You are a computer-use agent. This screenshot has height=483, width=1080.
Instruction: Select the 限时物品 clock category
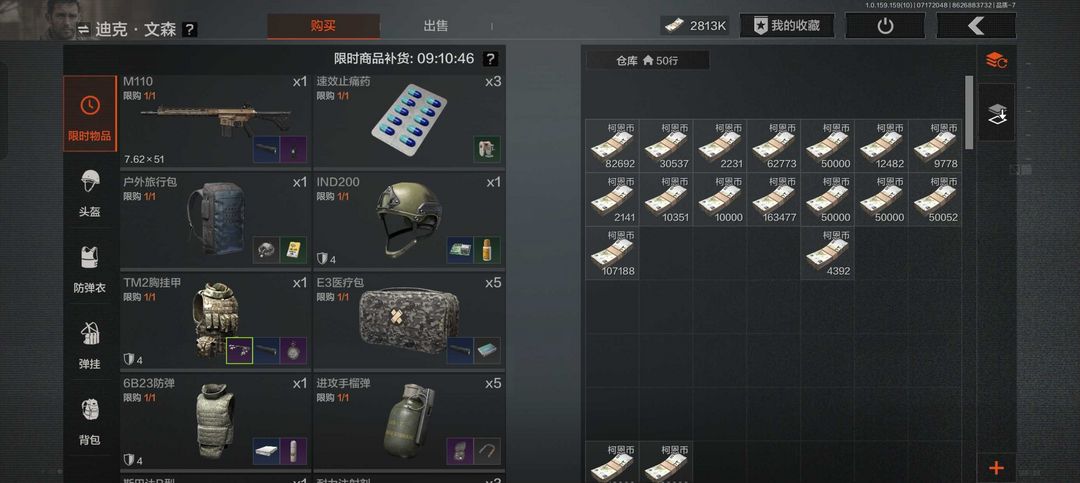[90, 114]
